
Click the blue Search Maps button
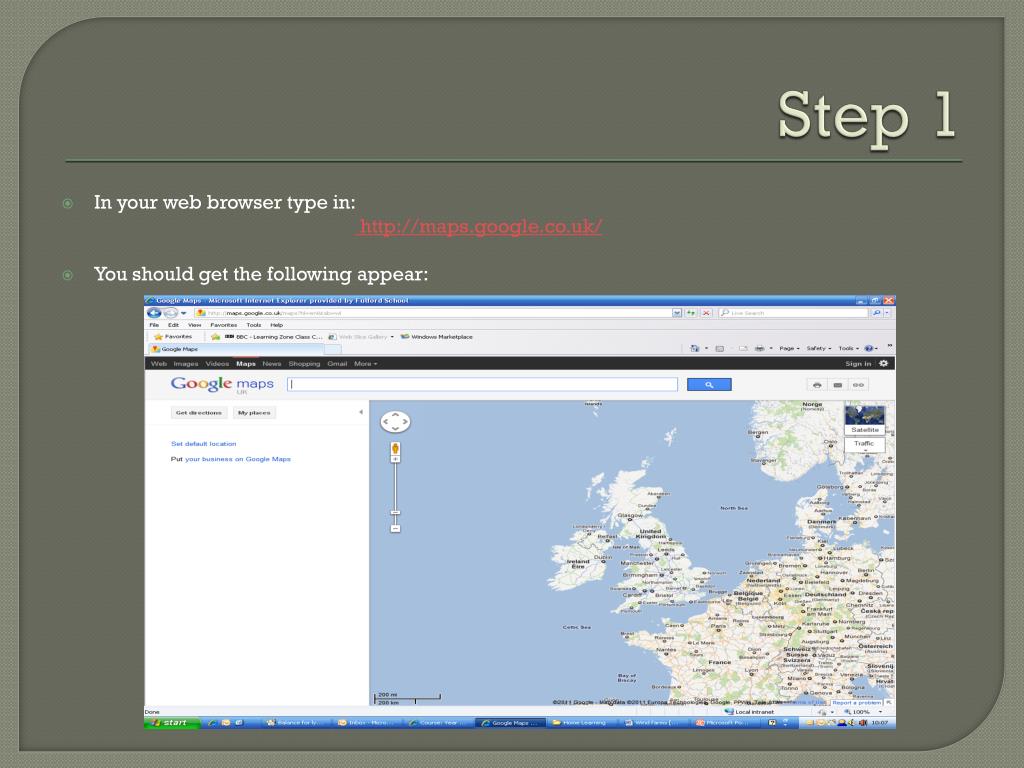[709, 385]
